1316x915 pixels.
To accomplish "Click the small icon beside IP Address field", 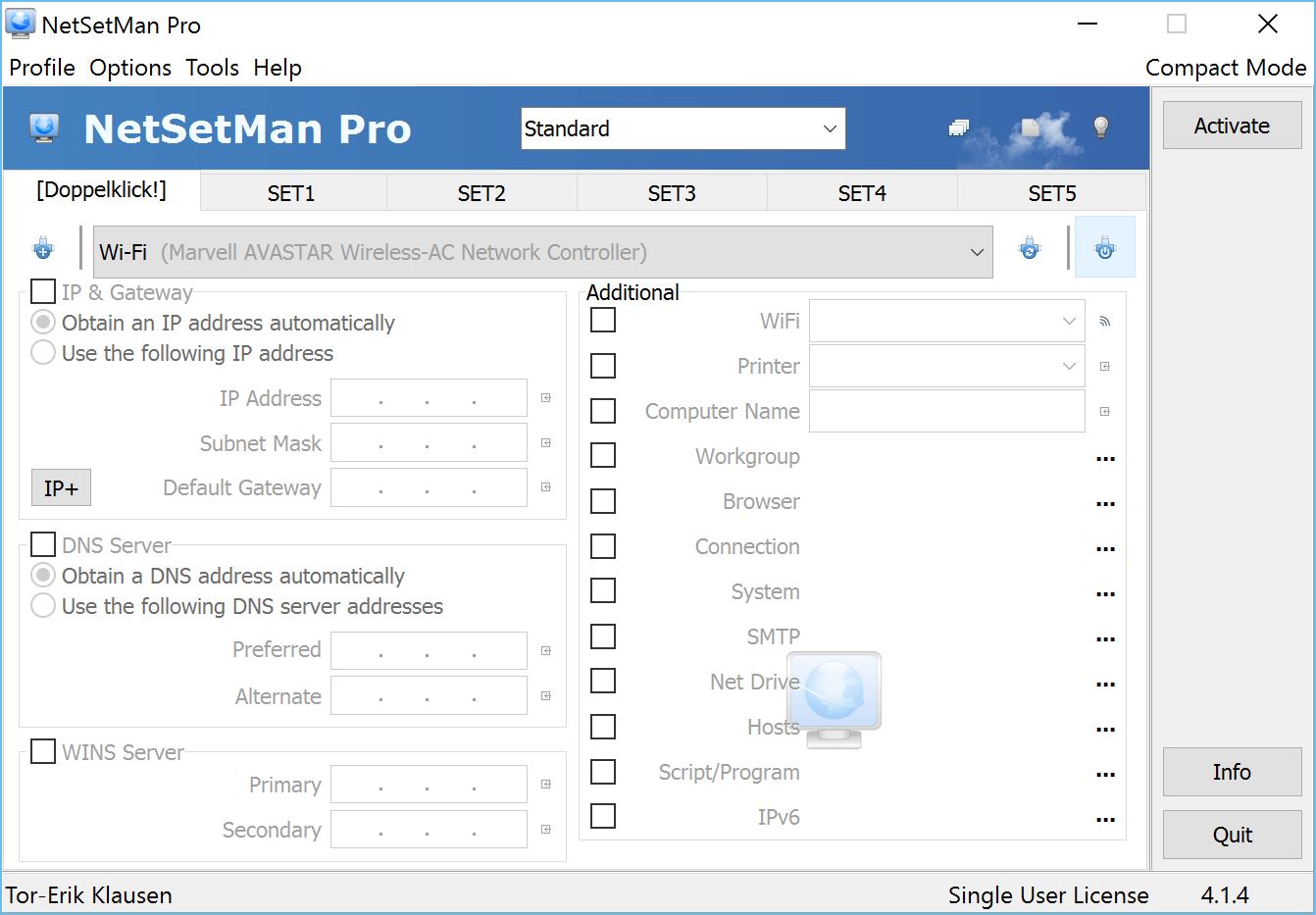I will 546,398.
